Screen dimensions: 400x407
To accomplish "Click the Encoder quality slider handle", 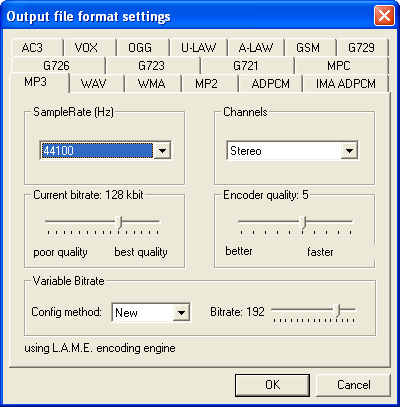I will (x=302, y=222).
